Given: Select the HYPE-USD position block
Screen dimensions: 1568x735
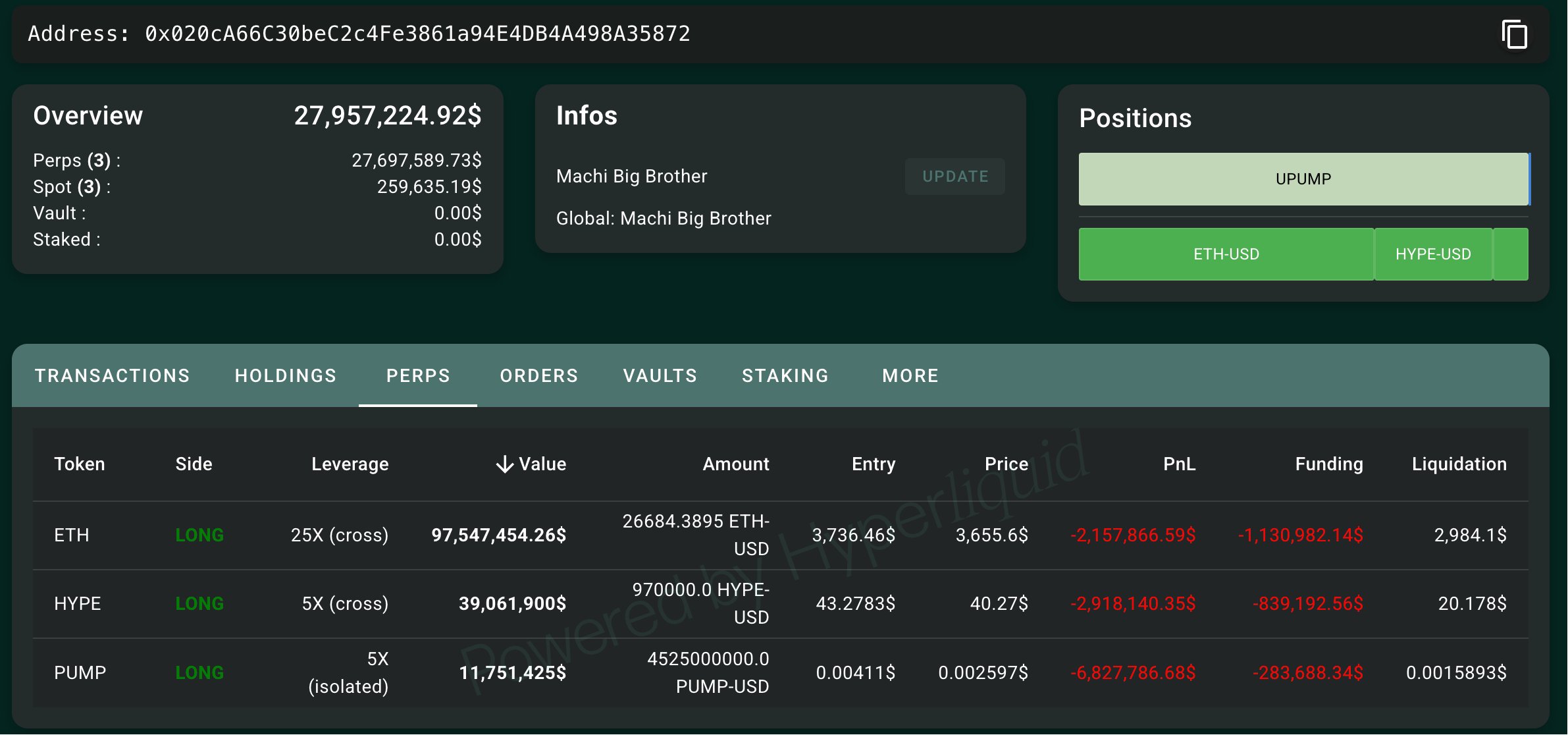Looking at the screenshot, I should coord(1433,254).
